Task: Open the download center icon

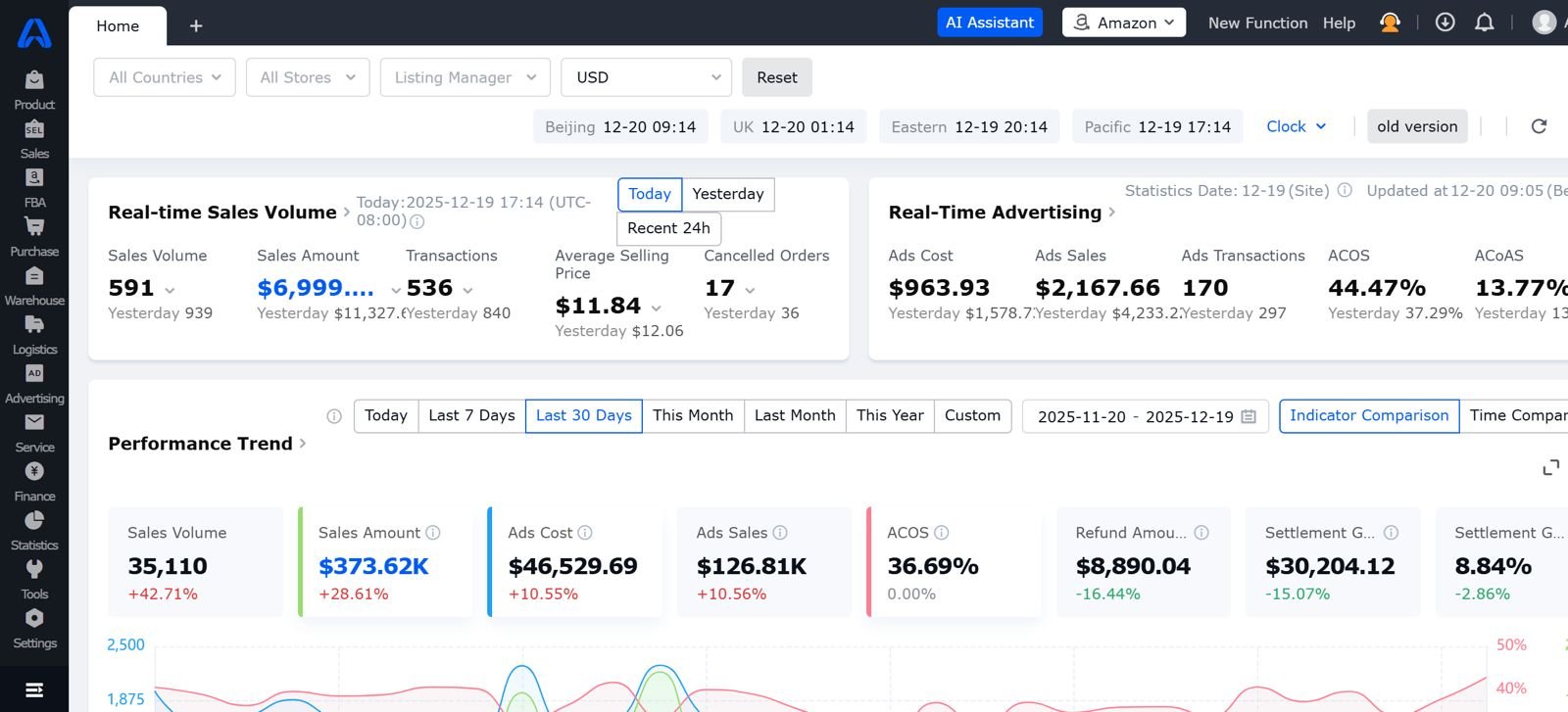Action: click(1445, 23)
